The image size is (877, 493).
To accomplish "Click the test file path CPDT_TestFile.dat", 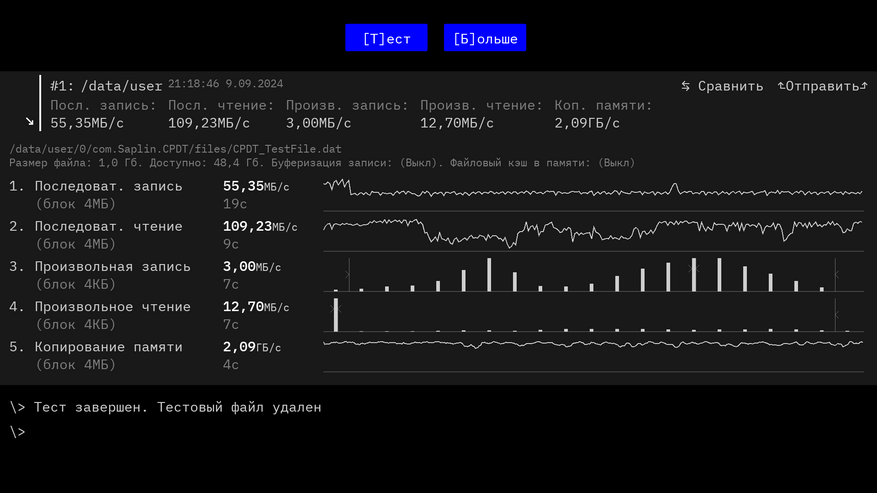I will 175,149.
